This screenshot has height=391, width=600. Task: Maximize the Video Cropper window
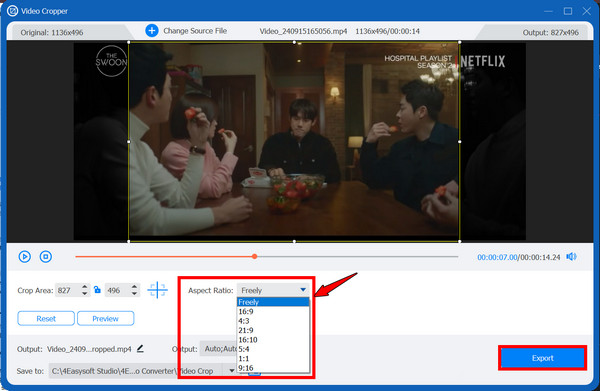pyautogui.click(x=568, y=11)
